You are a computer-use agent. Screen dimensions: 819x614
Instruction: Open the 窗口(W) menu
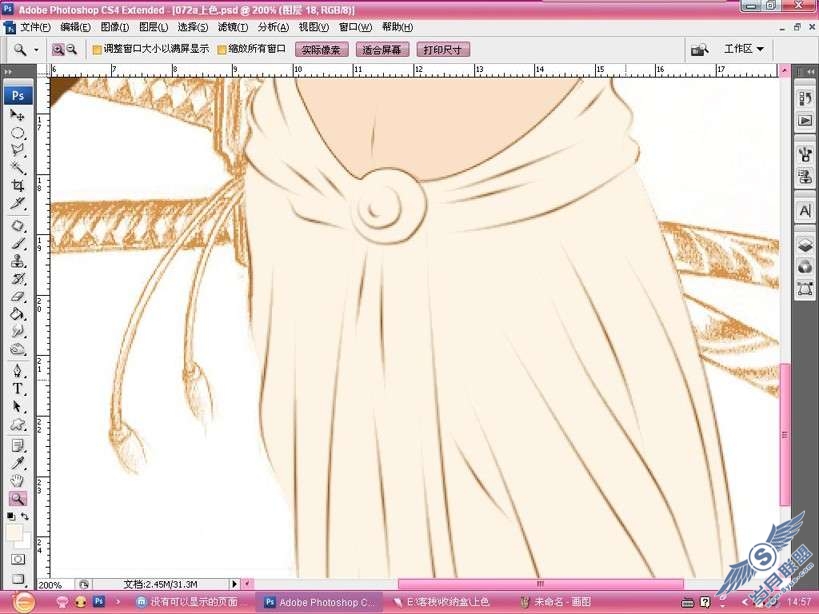tap(355, 27)
